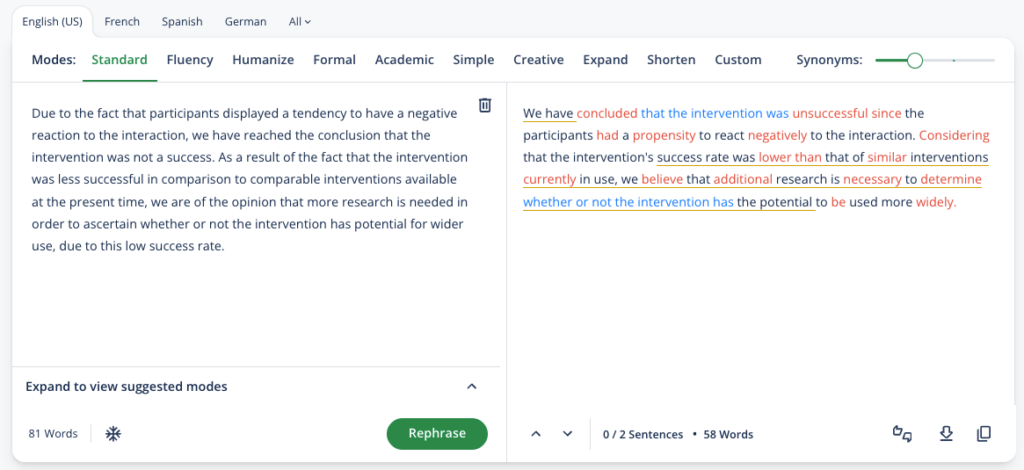Collapse the suggested modes panel chevron
1024x470 pixels.
point(472,387)
